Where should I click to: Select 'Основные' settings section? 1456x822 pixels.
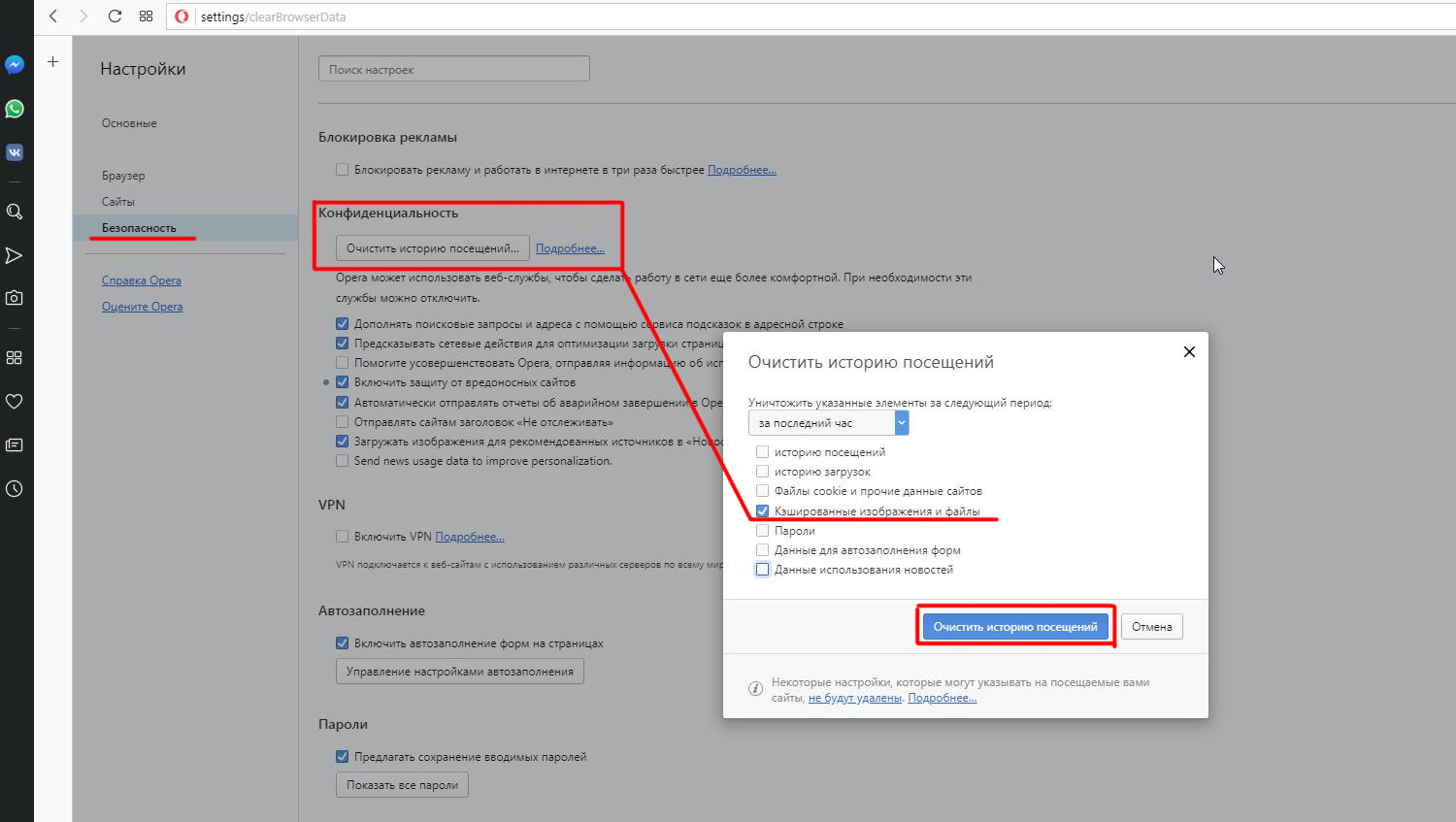pyautogui.click(x=129, y=123)
